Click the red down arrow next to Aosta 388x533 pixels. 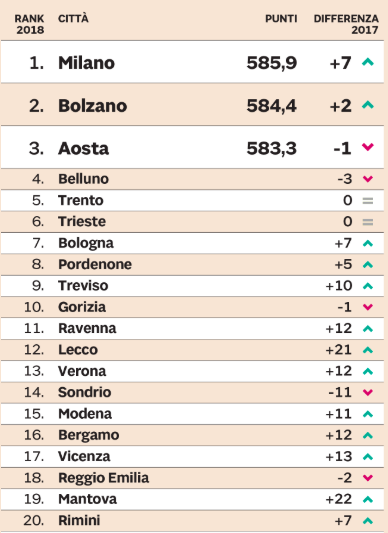click(368, 147)
